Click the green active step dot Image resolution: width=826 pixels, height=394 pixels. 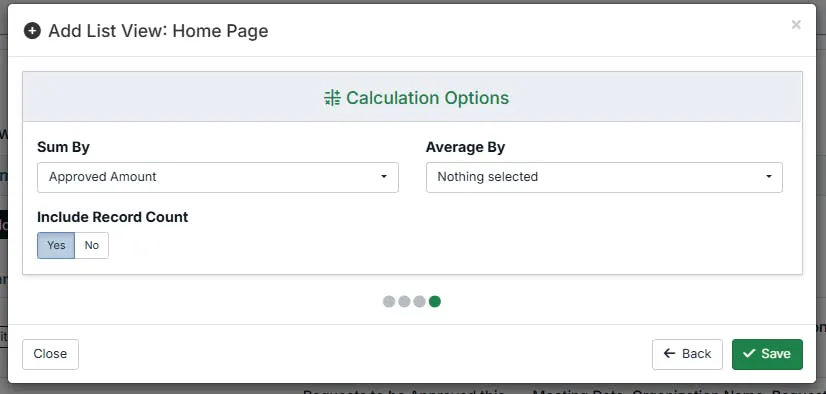(x=435, y=301)
